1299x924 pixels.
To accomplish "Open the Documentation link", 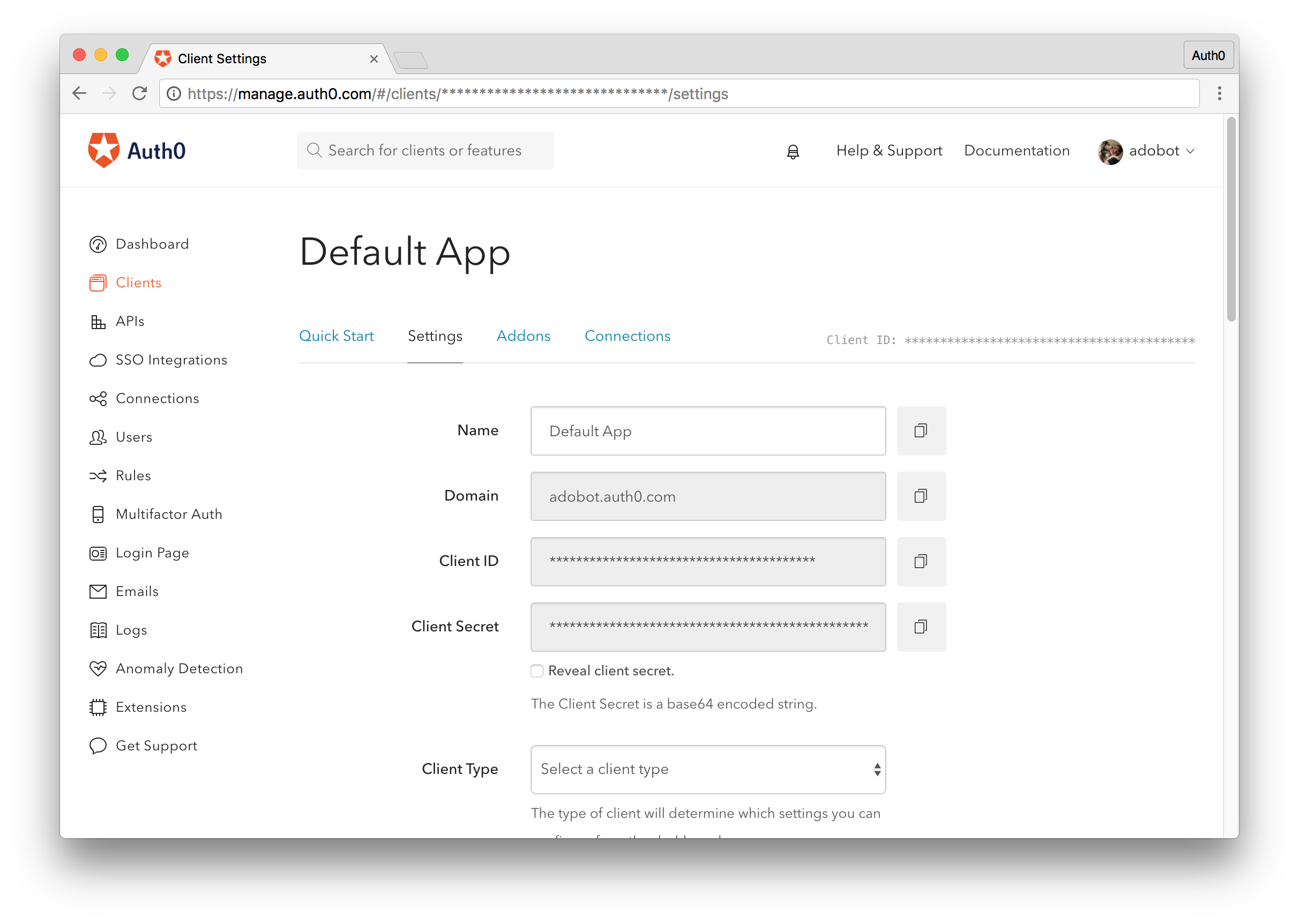I will point(1017,151).
